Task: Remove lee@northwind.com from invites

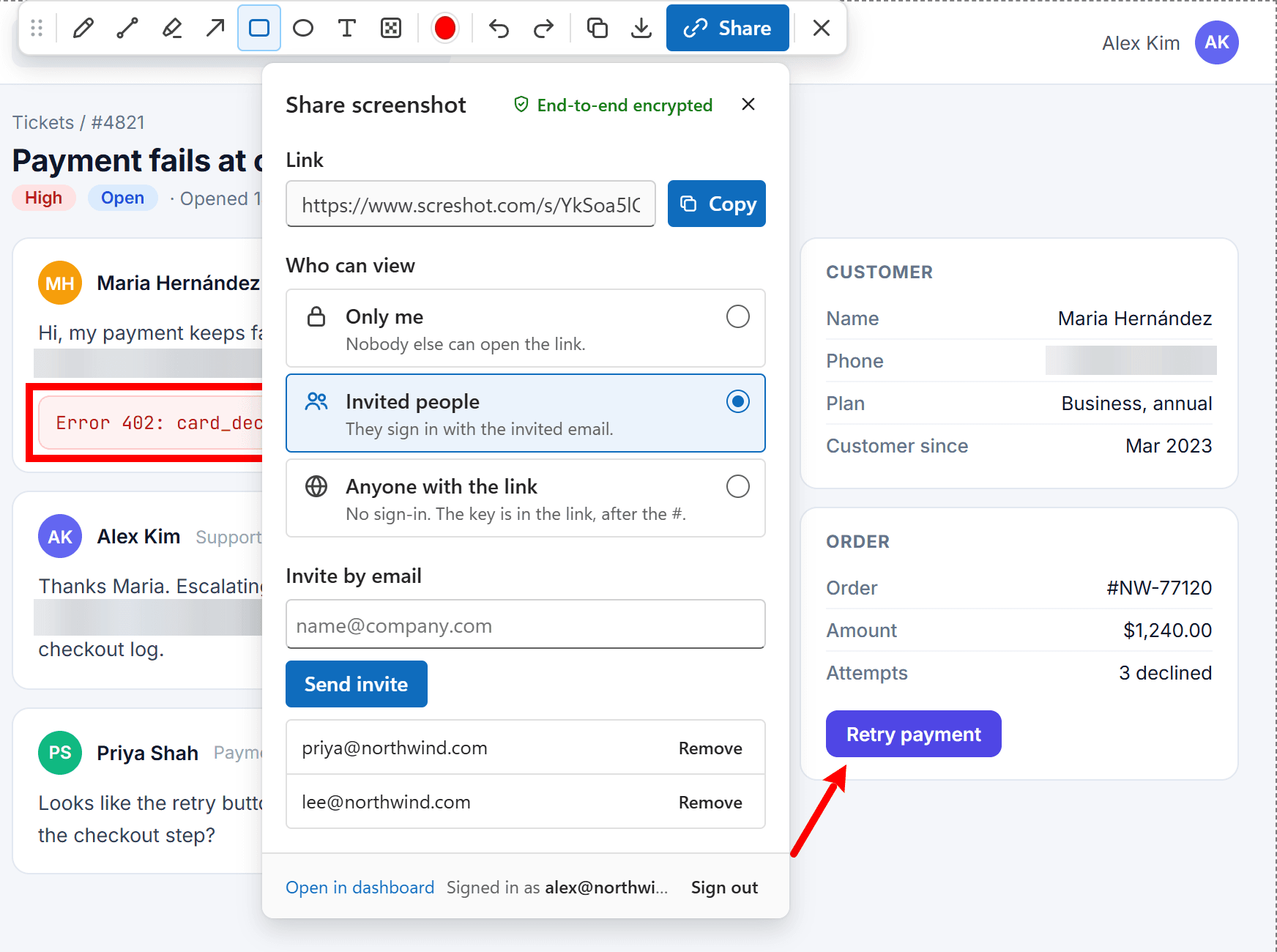Action: click(710, 802)
